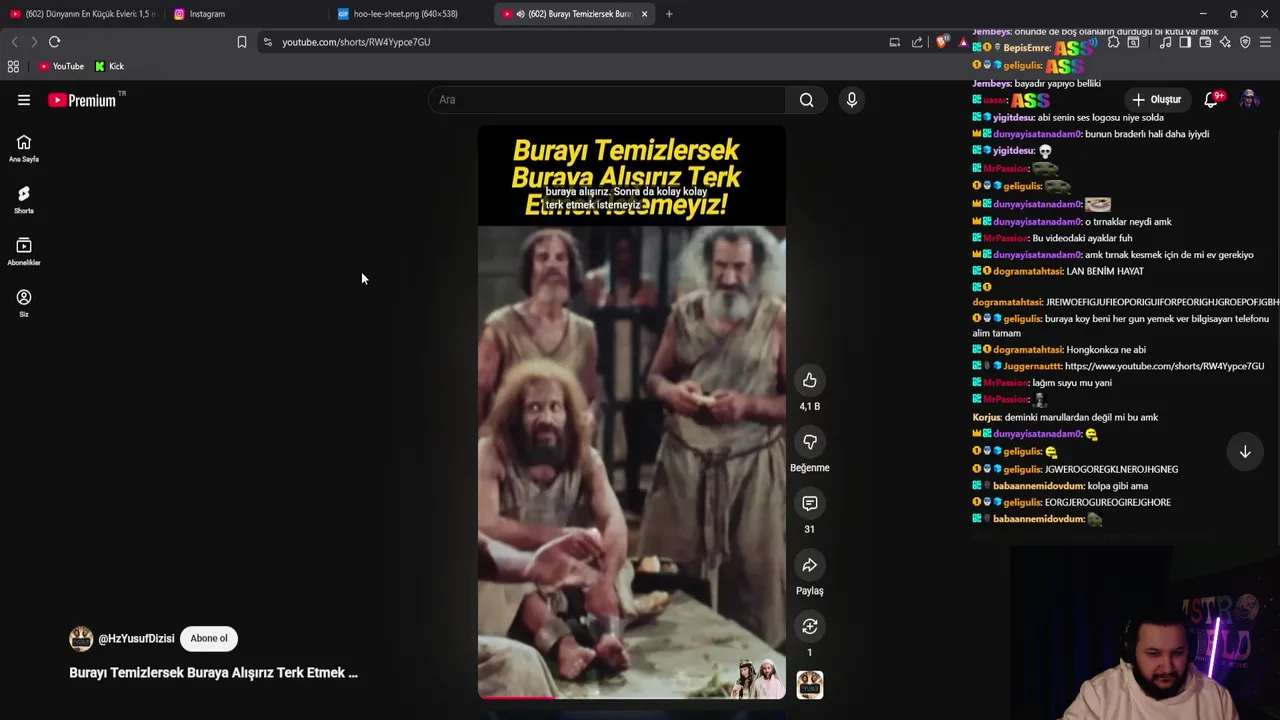Viewport: 1280px width, 720px height.
Task: Open the @HzYusufDizisi channel name
Action: 136,638
